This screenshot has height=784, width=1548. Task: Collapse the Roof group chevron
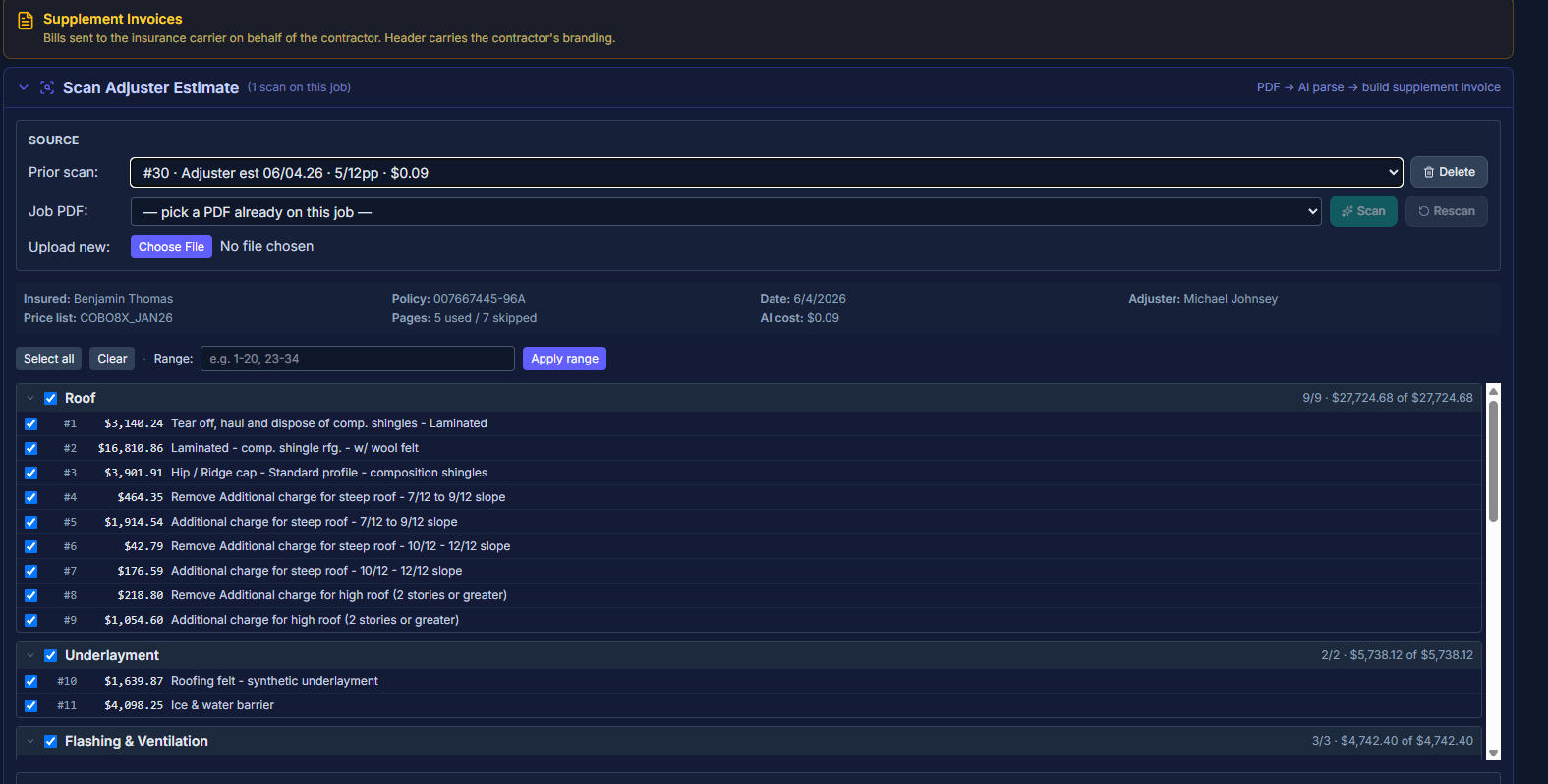pyautogui.click(x=30, y=398)
